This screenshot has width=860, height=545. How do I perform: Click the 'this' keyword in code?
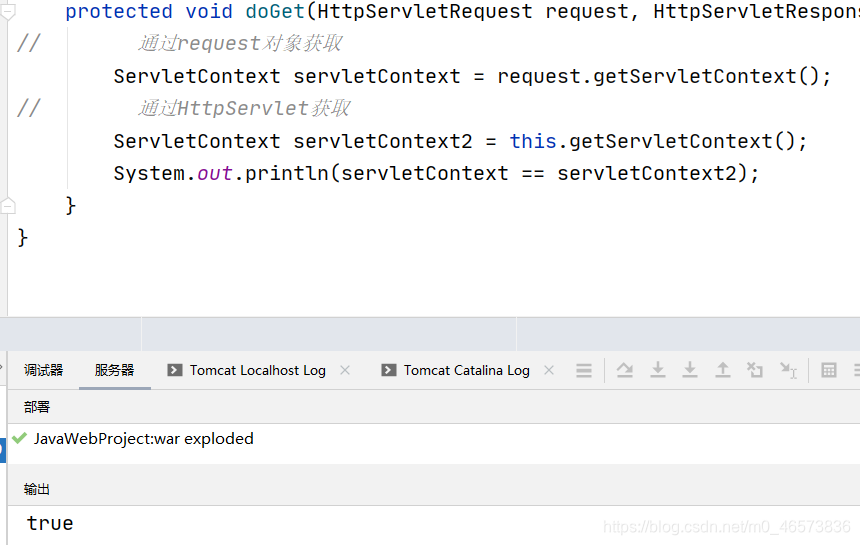533,141
